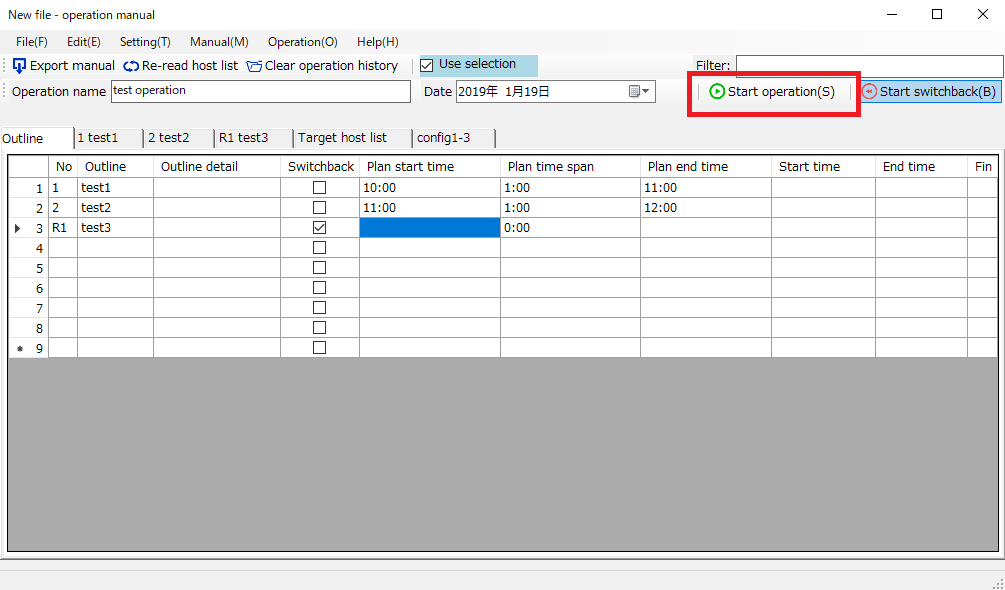Click inside the Filter text box
The height and width of the screenshot is (590, 1005).
click(868, 66)
